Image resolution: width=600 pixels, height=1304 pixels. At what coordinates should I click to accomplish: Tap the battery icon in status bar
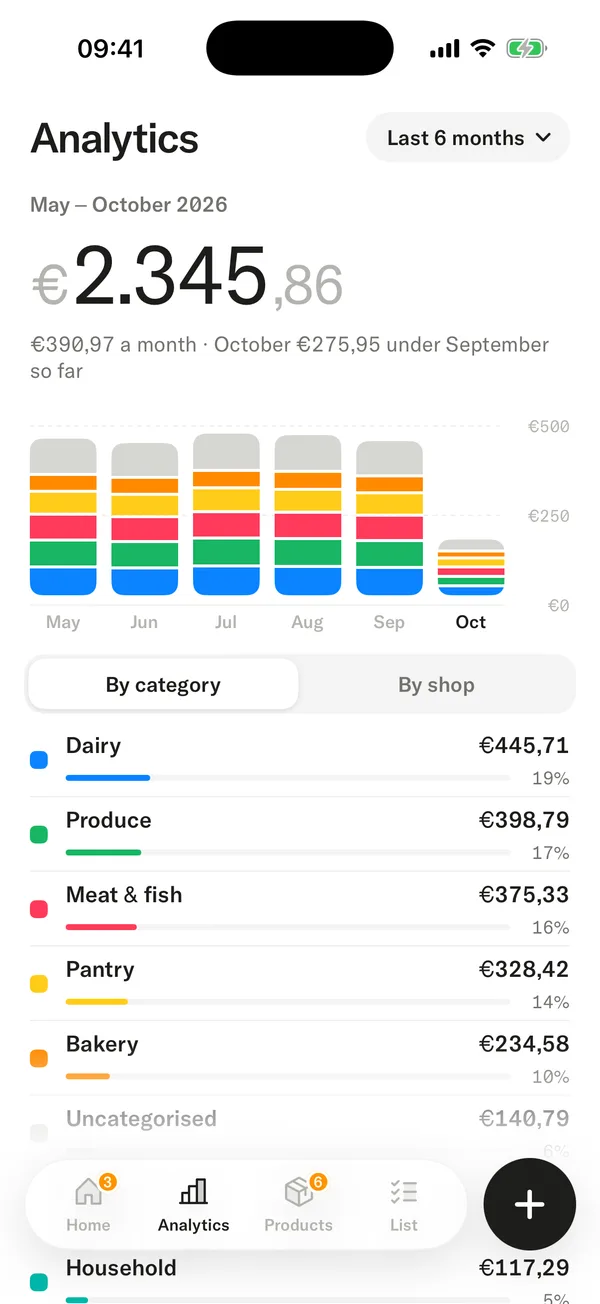tap(526, 49)
